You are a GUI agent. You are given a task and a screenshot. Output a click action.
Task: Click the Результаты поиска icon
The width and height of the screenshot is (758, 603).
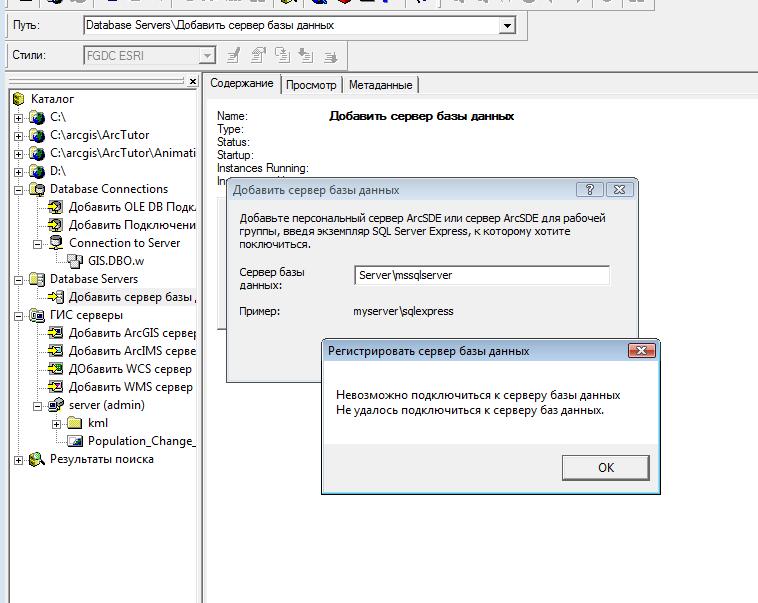(37, 459)
